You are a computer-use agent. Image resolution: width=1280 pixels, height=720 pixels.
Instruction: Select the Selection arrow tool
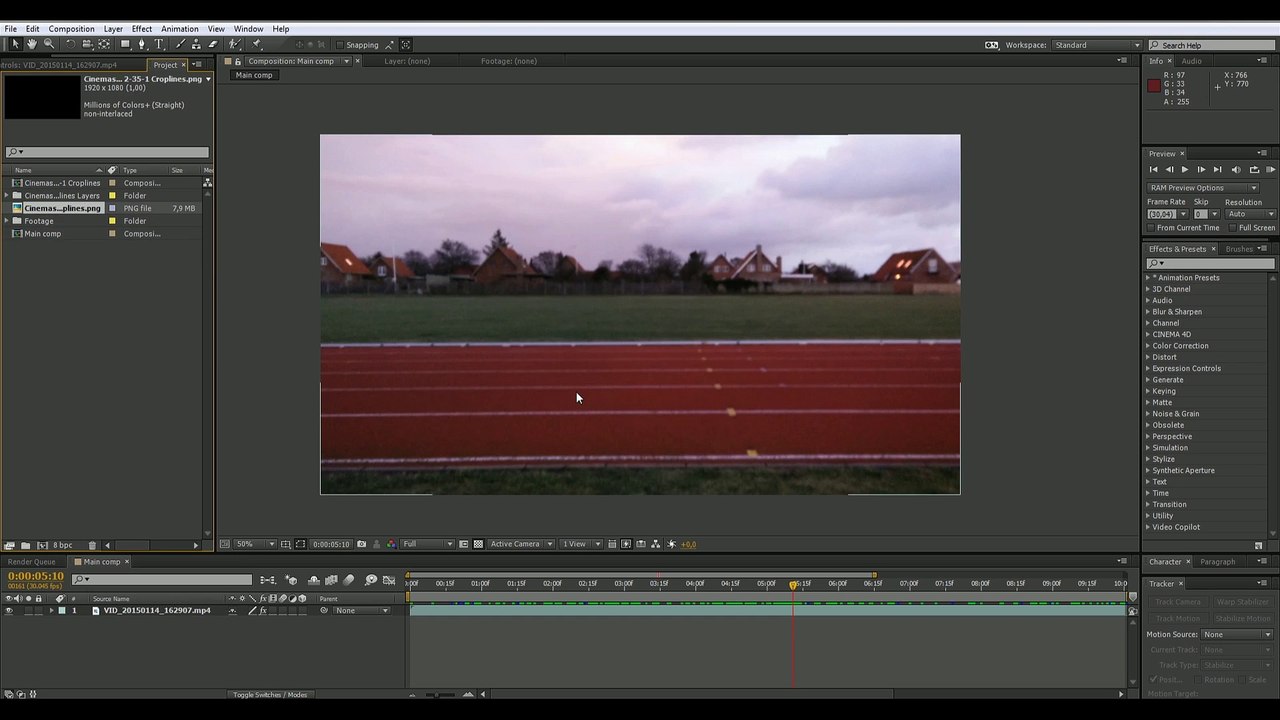15,44
